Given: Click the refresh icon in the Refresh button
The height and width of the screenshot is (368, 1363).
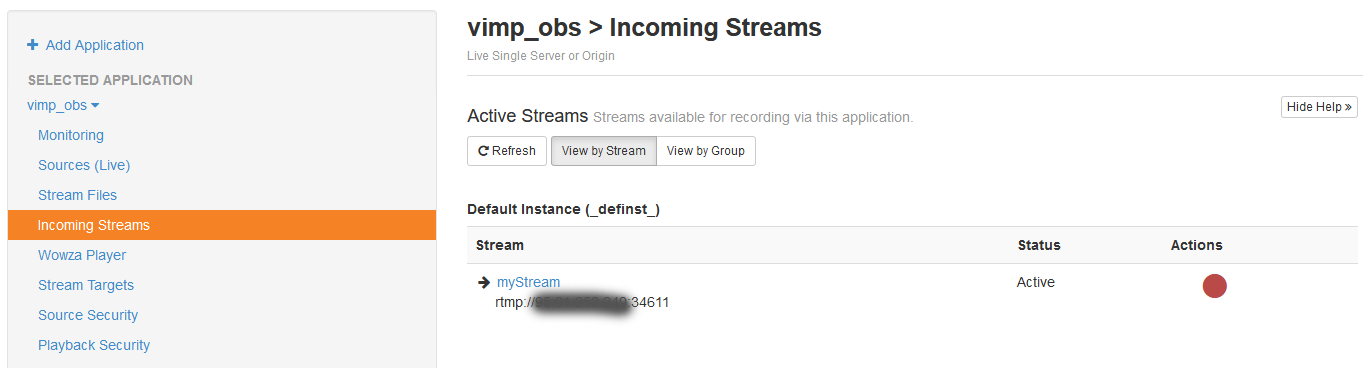Looking at the screenshot, I should [483, 151].
